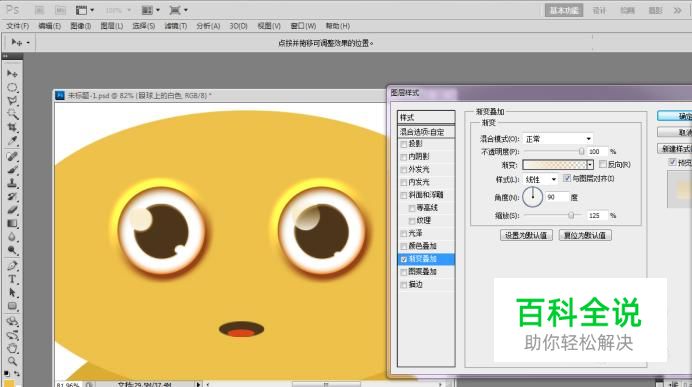The height and width of the screenshot is (387, 692).
Task: Click the 不透明度 opacity slider handle
Action: click(582, 151)
